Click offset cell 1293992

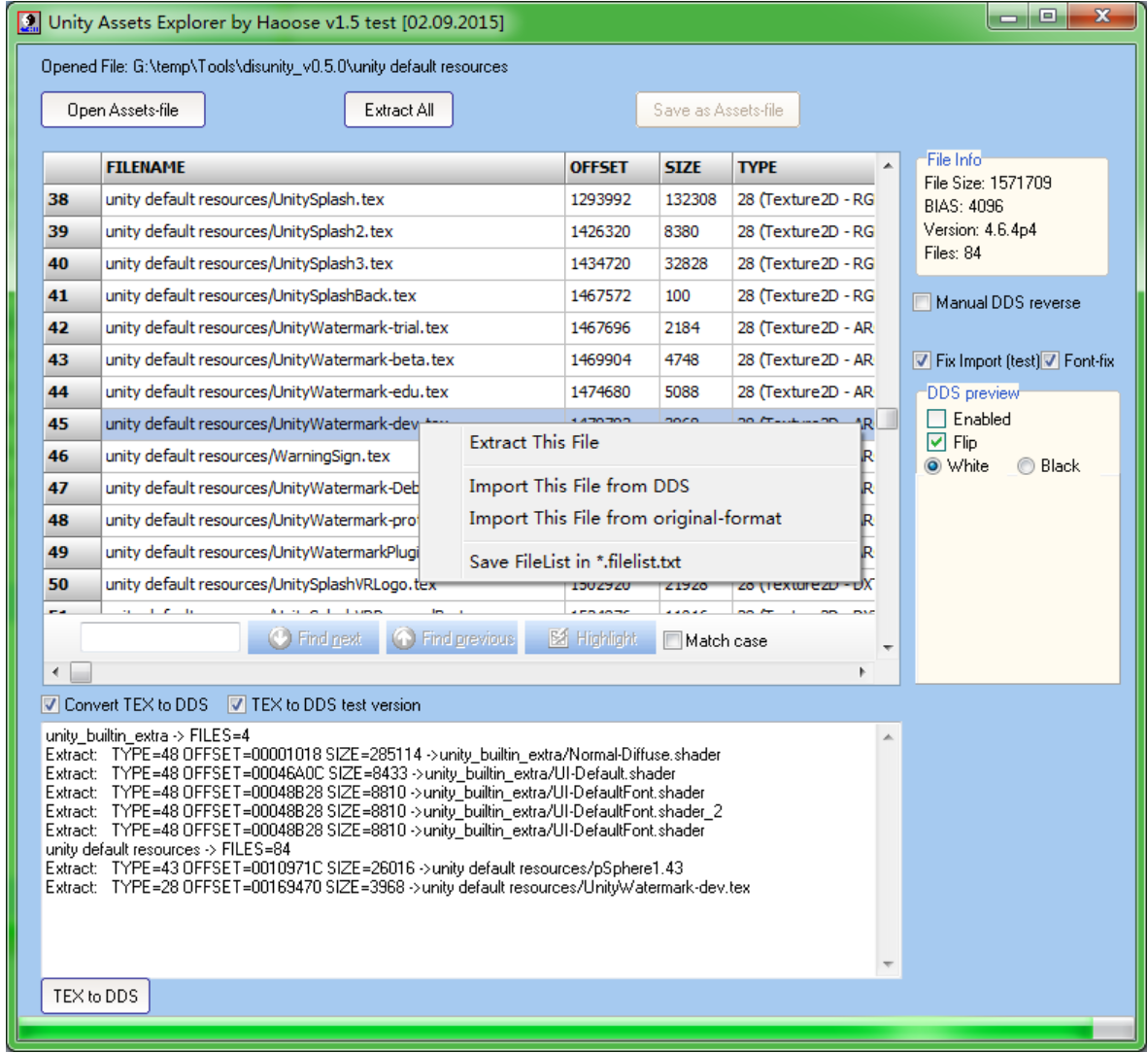click(612, 199)
